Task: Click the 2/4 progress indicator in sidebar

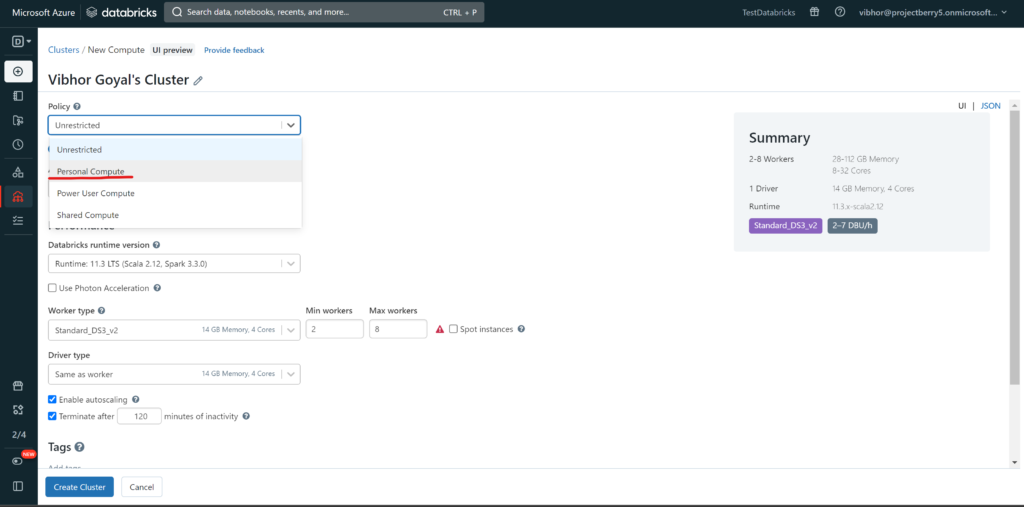Action: click(18, 434)
